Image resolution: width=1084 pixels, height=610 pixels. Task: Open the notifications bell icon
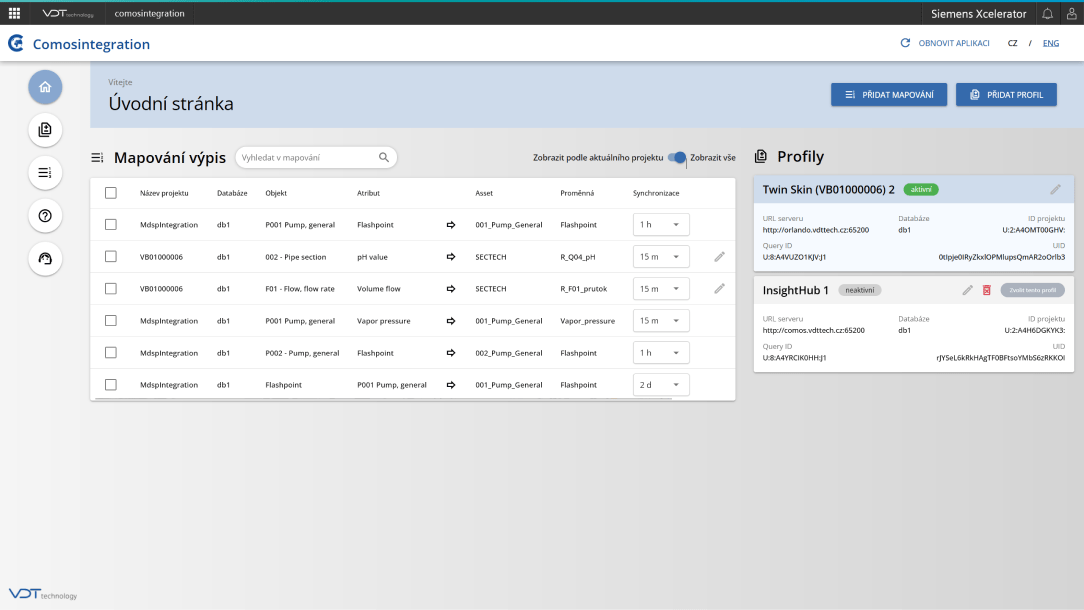click(x=1048, y=13)
